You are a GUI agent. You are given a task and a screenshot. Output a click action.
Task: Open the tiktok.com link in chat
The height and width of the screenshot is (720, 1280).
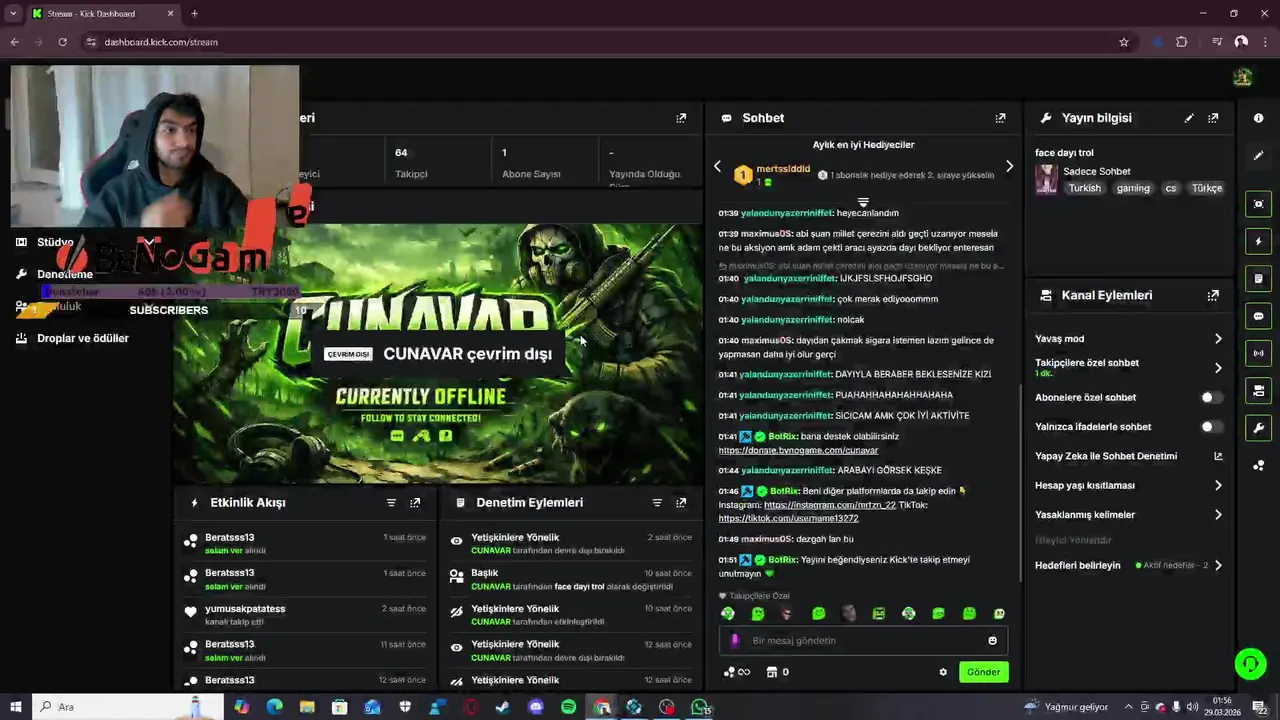point(788,519)
